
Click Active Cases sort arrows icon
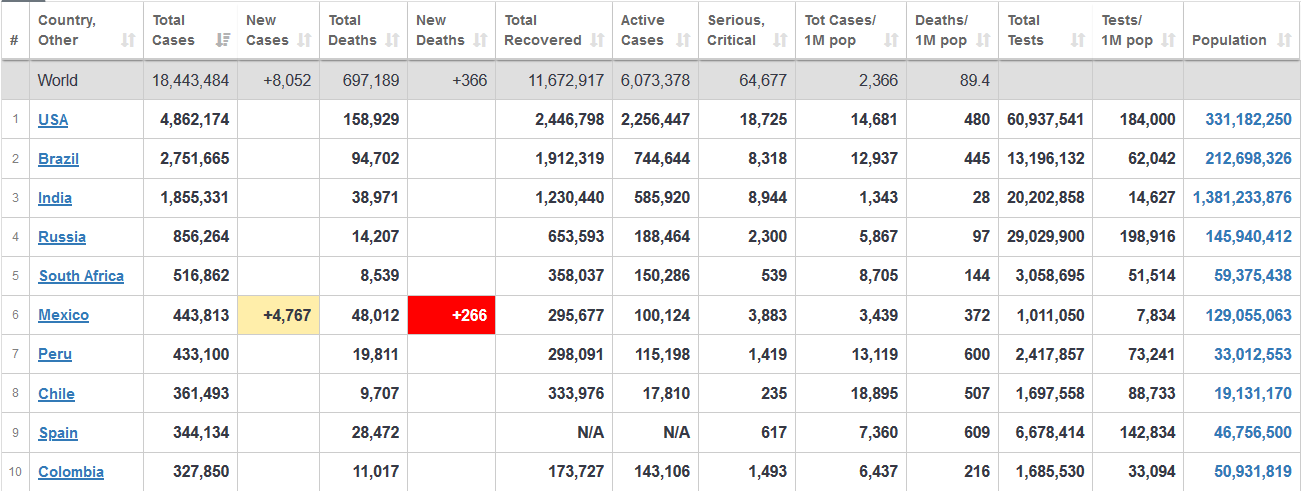click(x=683, y=41)
